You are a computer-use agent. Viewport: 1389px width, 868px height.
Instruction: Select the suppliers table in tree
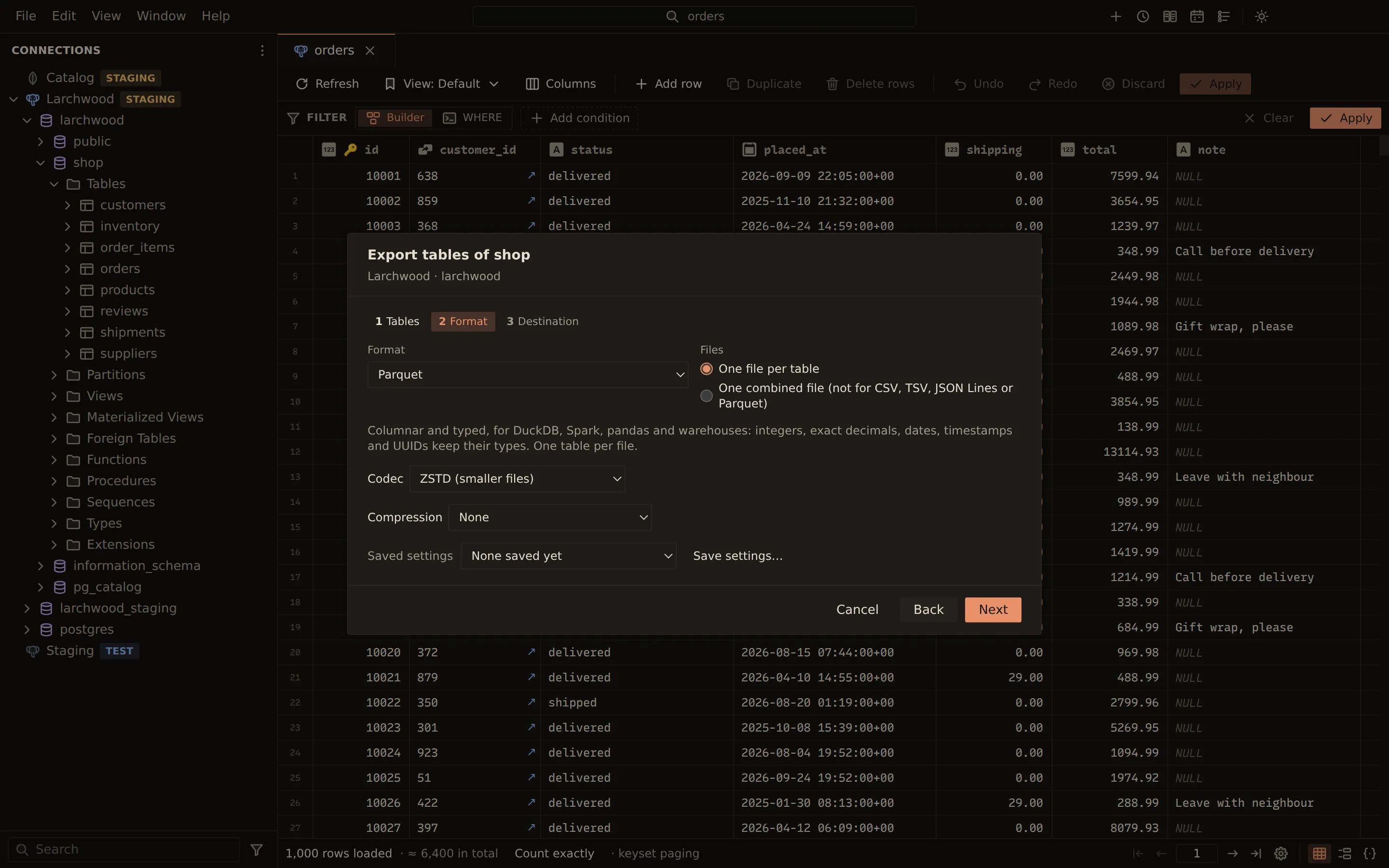(129, 353)
